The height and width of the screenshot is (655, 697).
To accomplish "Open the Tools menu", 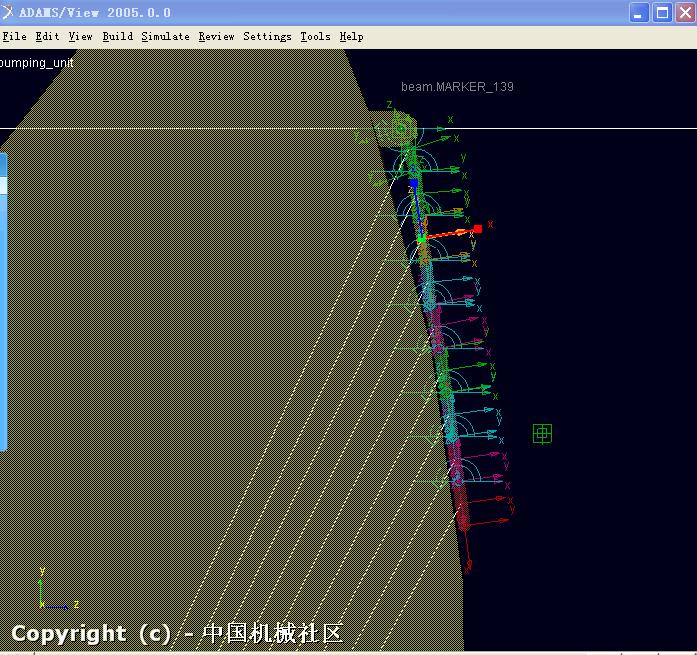I will point(315,36).
